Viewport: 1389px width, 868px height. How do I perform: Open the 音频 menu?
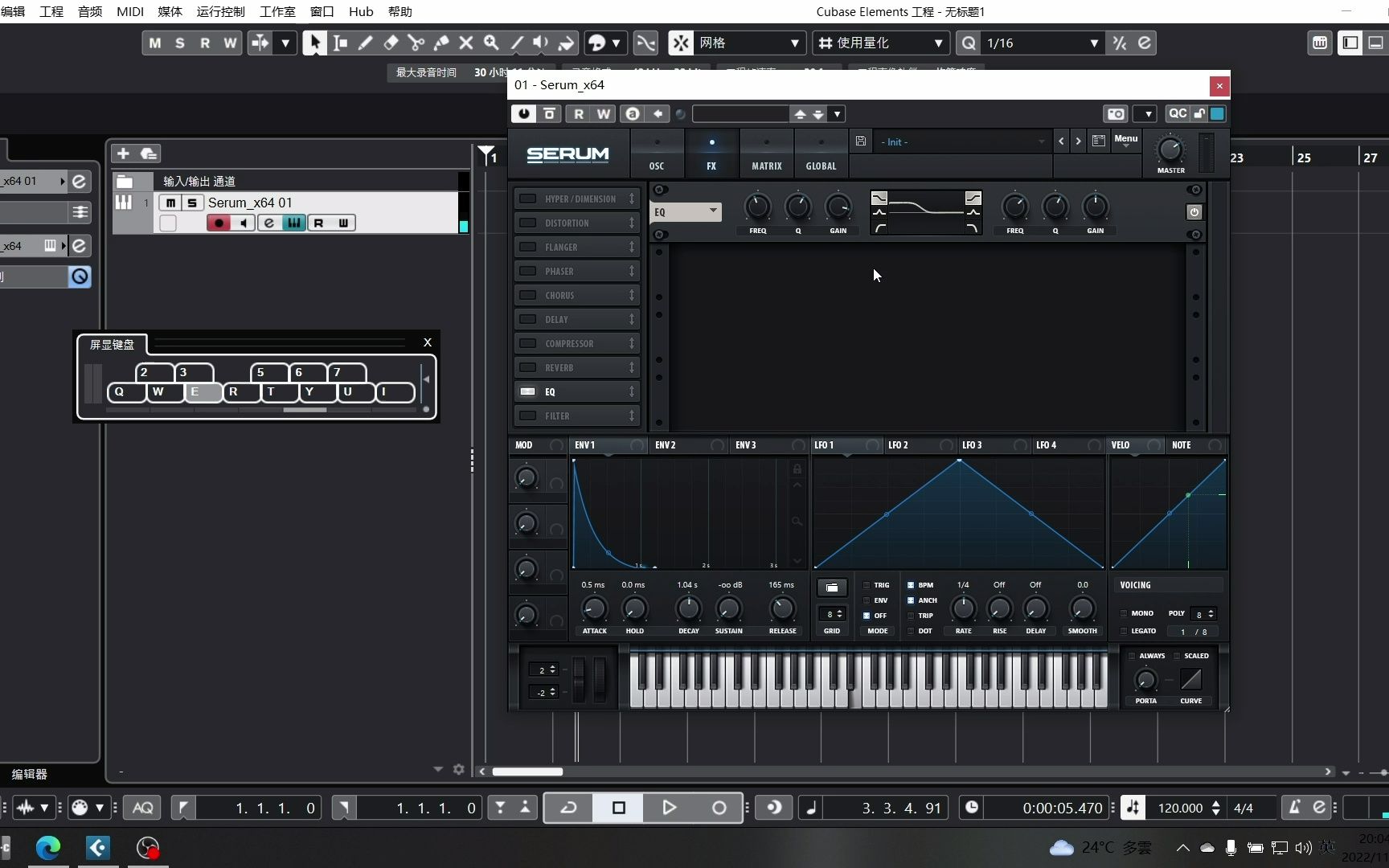pyautogui.click(x=90, y=11)
